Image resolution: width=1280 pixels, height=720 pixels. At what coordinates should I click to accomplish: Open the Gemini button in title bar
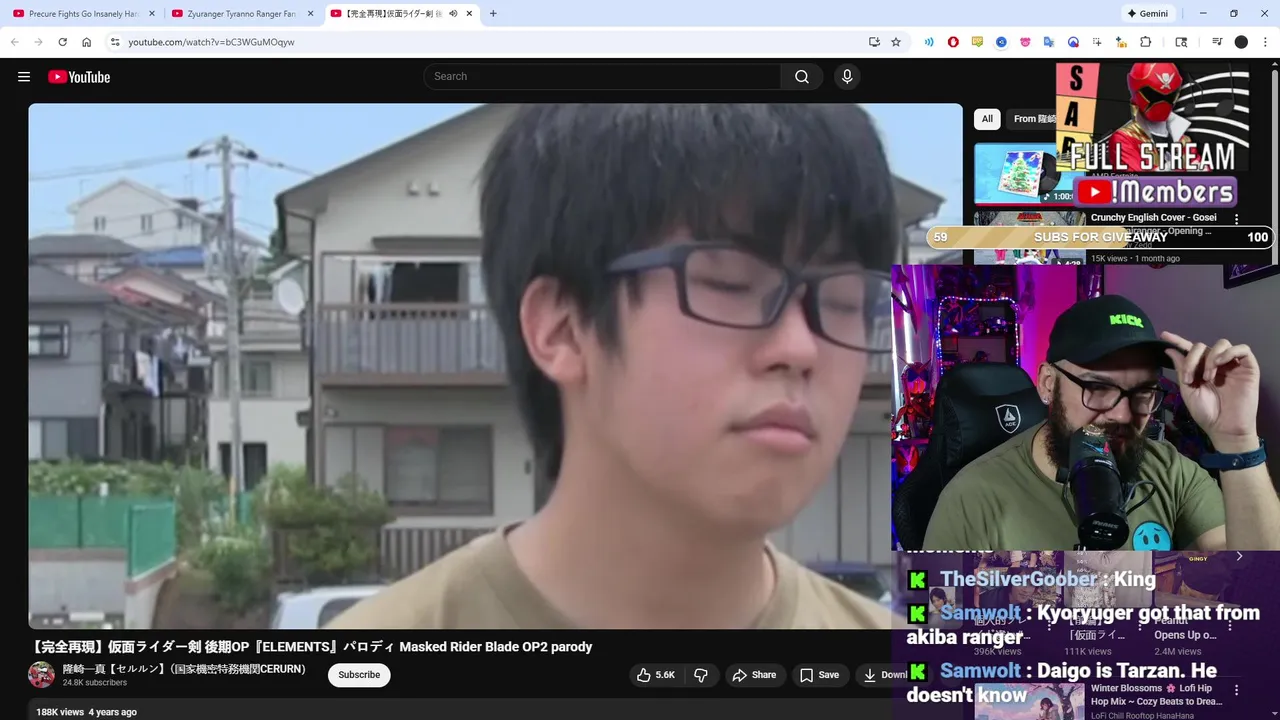point(1147,14)
